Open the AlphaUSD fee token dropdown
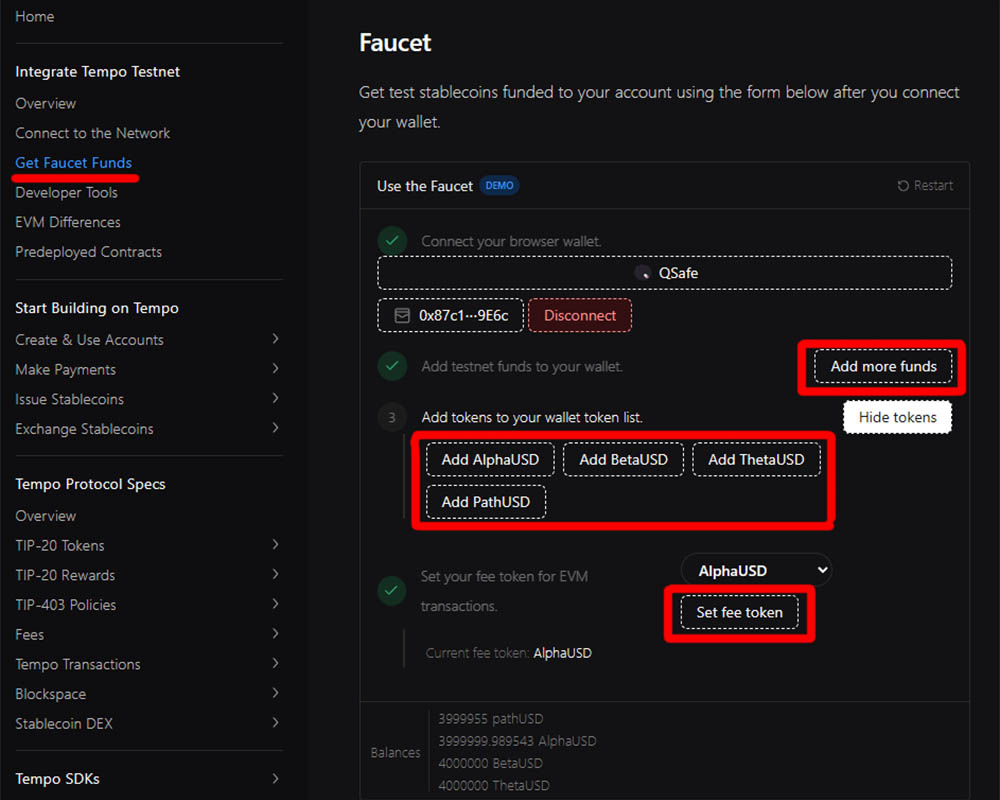 [756, 570]
